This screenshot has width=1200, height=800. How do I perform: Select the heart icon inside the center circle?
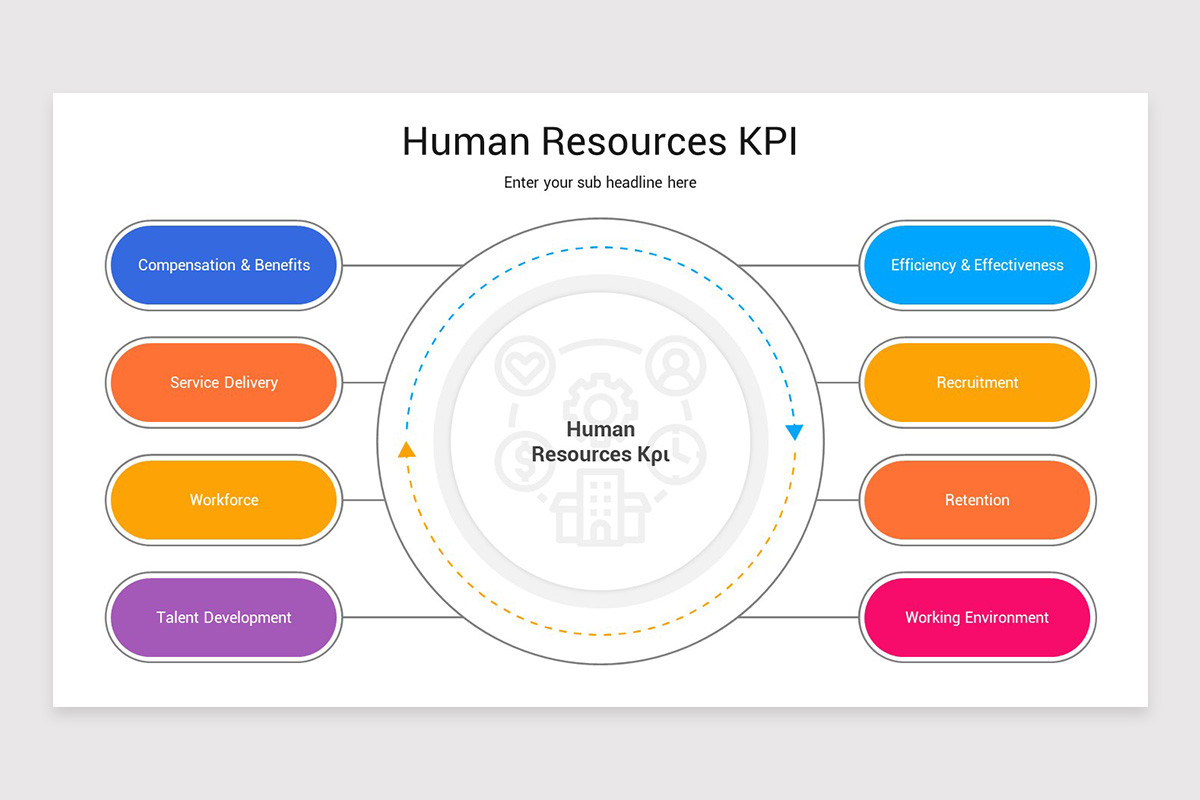(x=524, y=365)
